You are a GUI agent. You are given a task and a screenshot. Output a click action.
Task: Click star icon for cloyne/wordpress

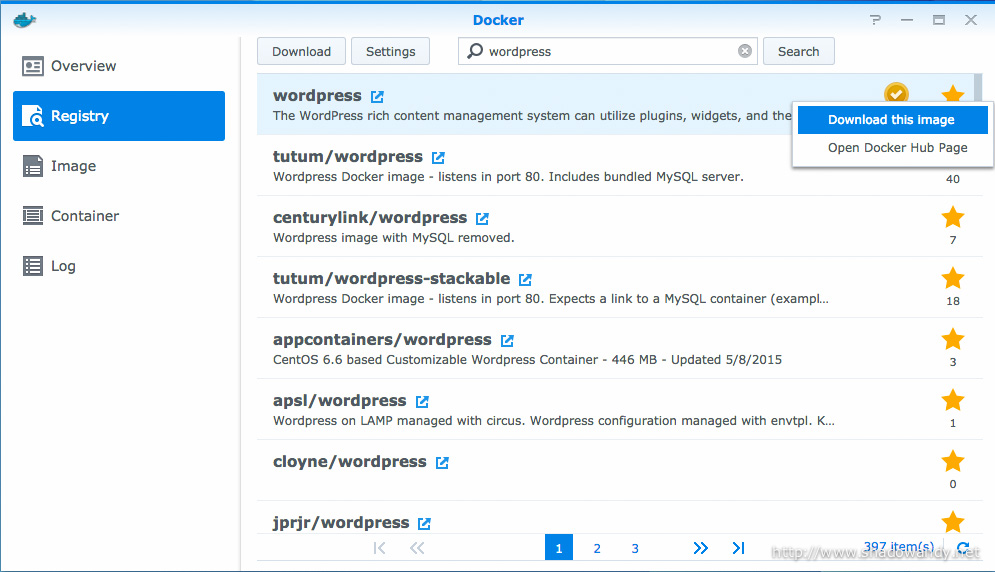tap(952, 461)
